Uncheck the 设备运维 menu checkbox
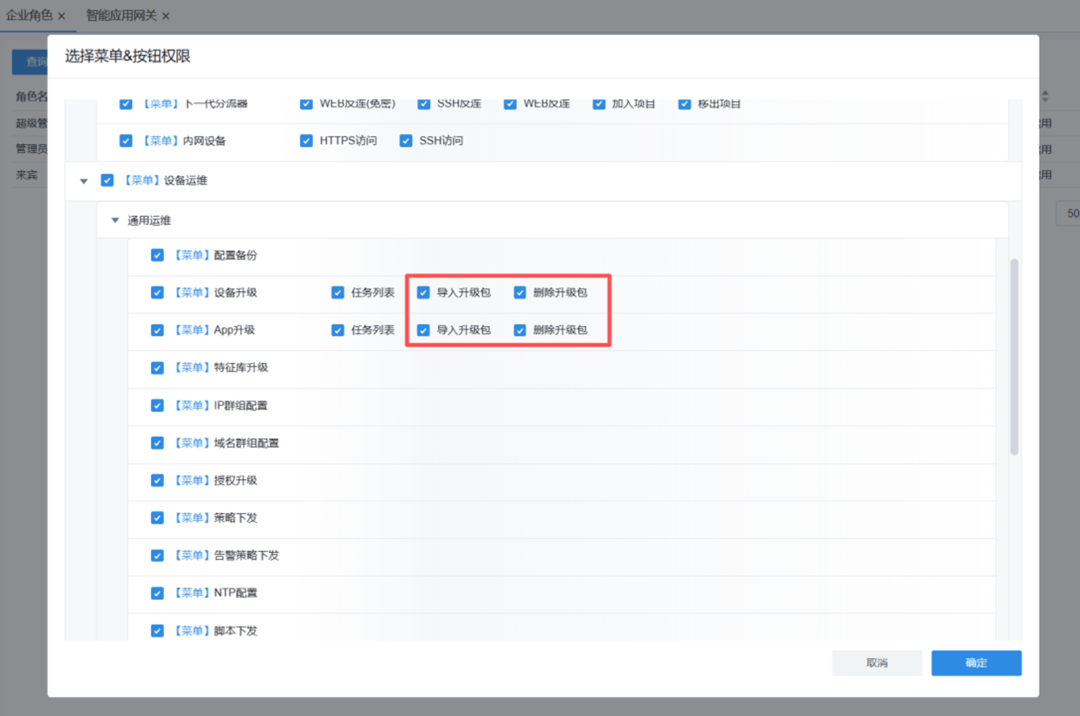Image resolution: width=1080 pixels, height=716 pixels. click(107, 181)
